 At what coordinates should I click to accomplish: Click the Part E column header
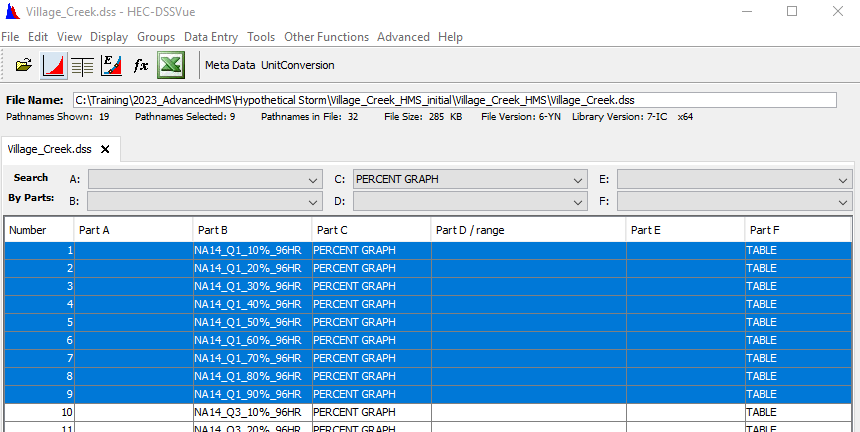tap(686, 230)
